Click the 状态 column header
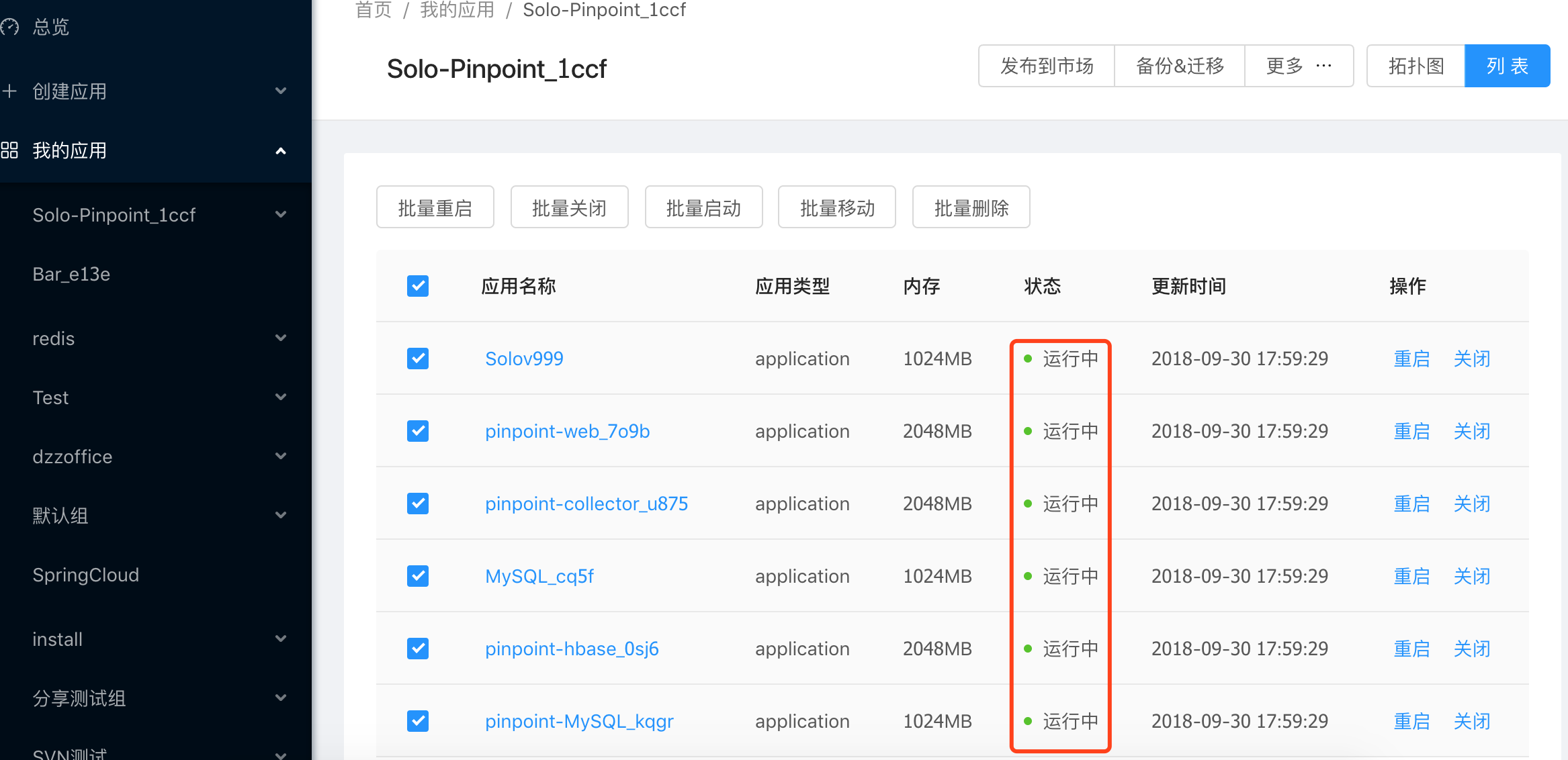This screenshot has height=760, width=1568. point(1043,286)
